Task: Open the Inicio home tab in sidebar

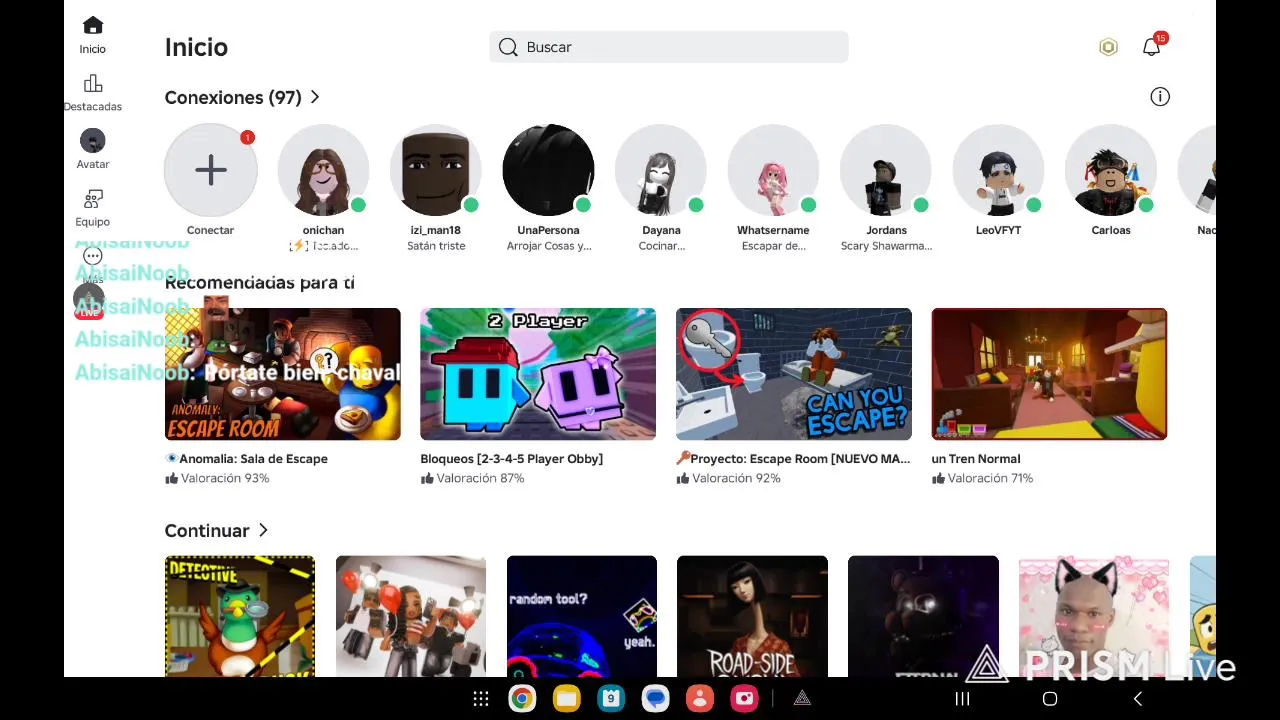Action: pyautogui.click(x=93, y=34)
